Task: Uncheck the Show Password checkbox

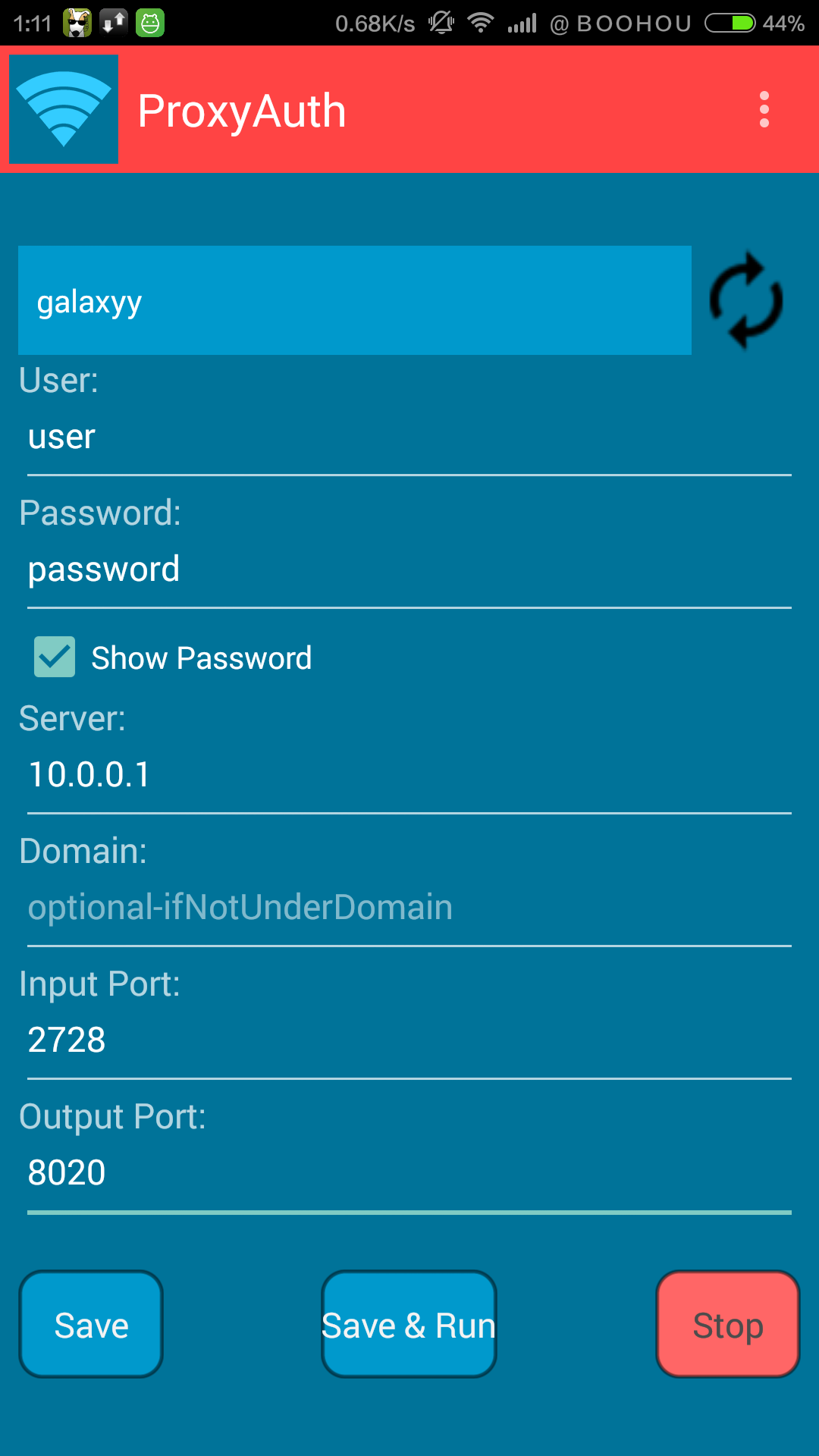Action: [x=53, y=657]
